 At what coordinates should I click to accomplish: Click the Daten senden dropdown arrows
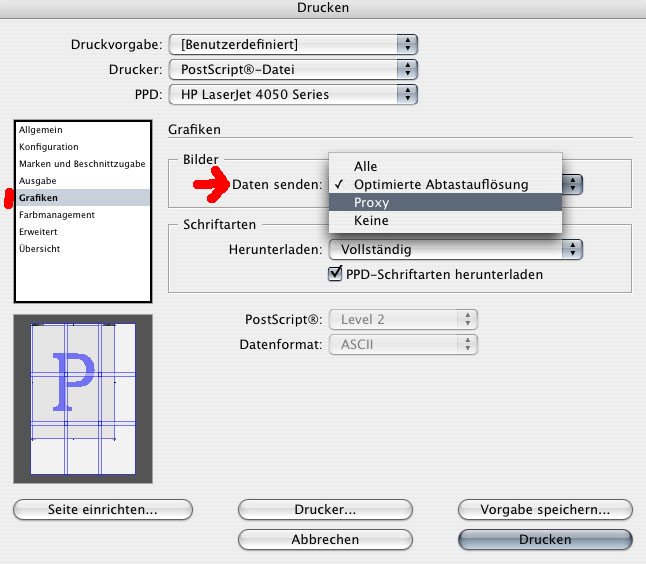[573, 184]
